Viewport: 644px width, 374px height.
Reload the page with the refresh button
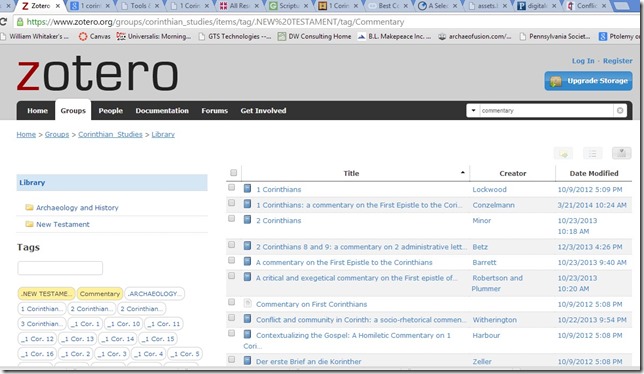4,22
